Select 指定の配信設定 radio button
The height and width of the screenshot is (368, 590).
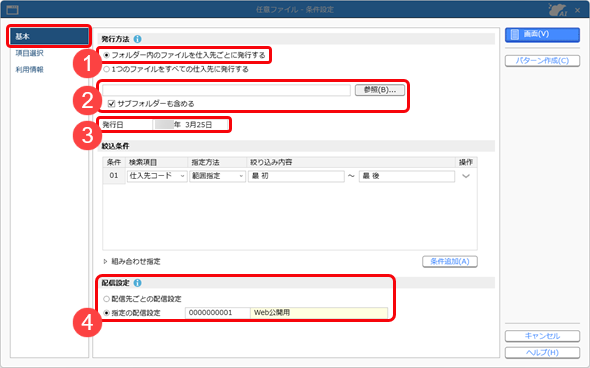[x=107, y=313]
